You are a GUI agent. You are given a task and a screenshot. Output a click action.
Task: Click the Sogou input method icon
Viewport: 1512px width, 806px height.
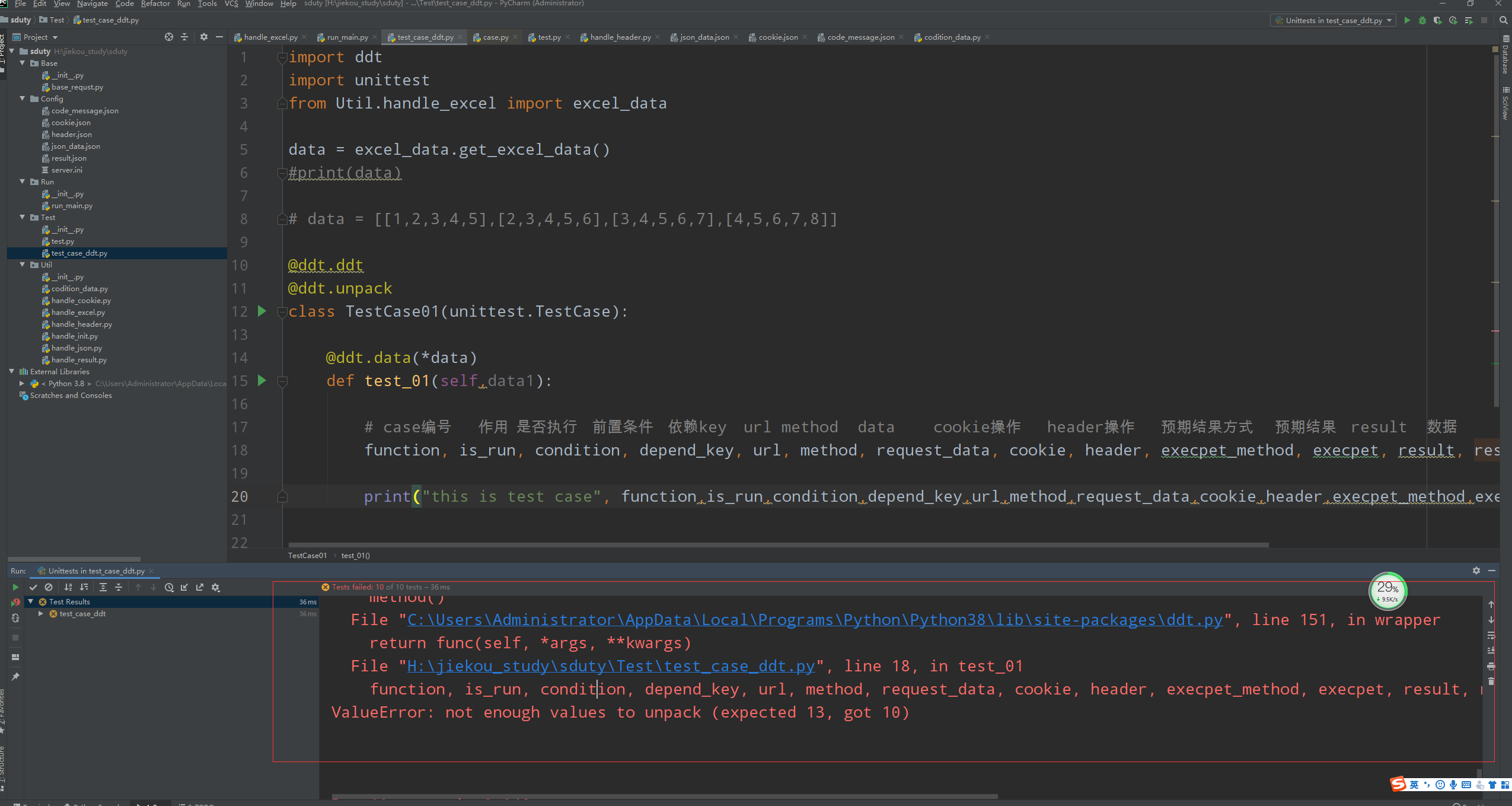tap(1399, 784)
